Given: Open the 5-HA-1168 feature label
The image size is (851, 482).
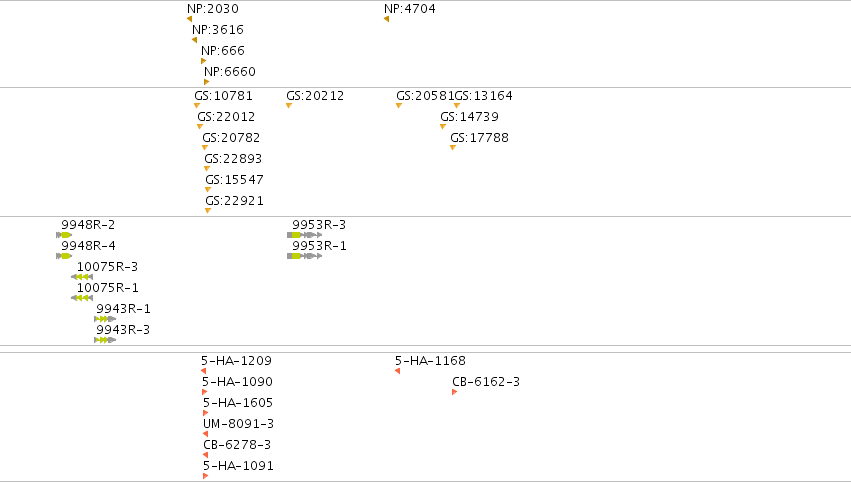Looking at the screenshot, I should point(430,361).
